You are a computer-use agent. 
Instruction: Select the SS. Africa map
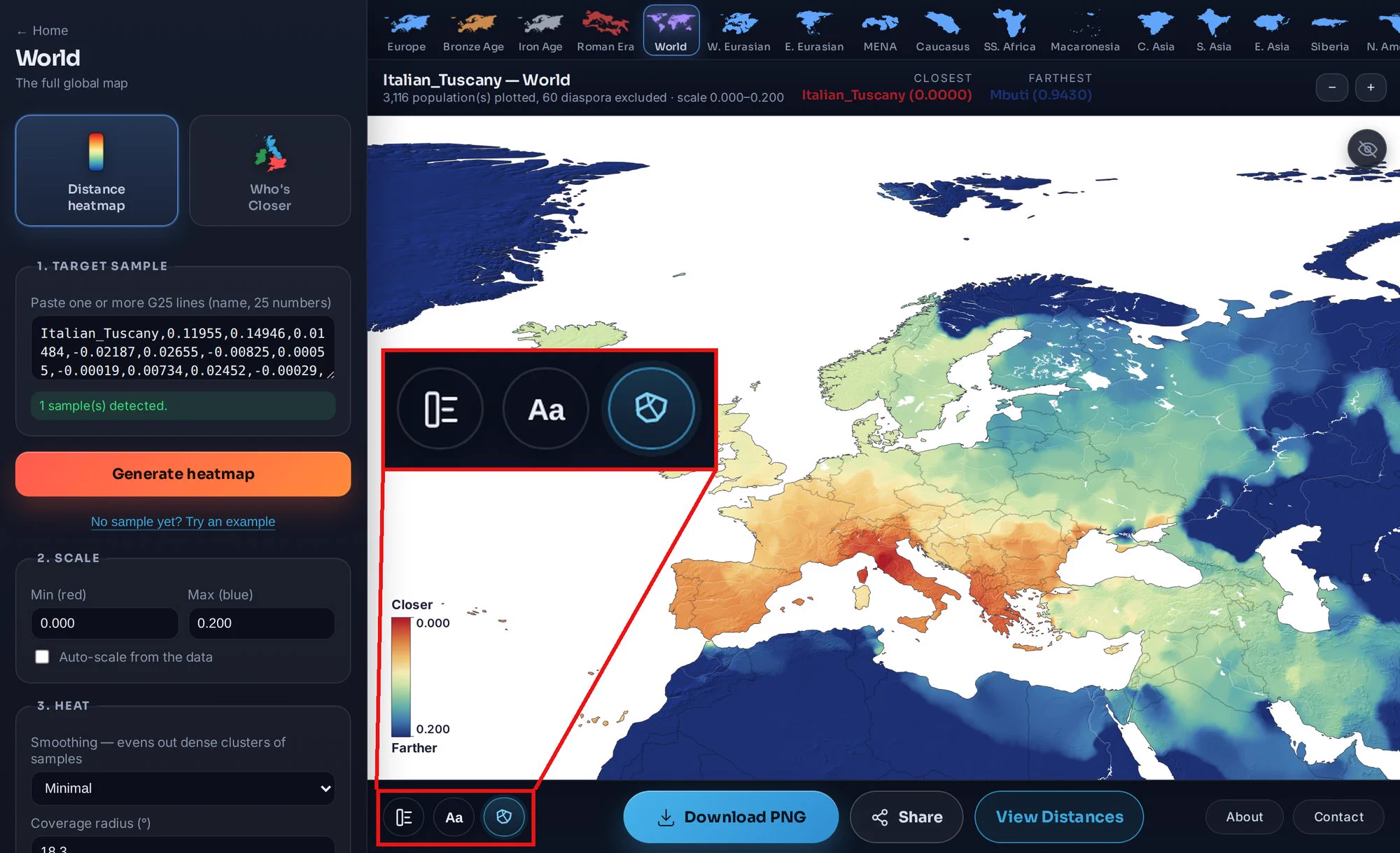[1009, 31]
